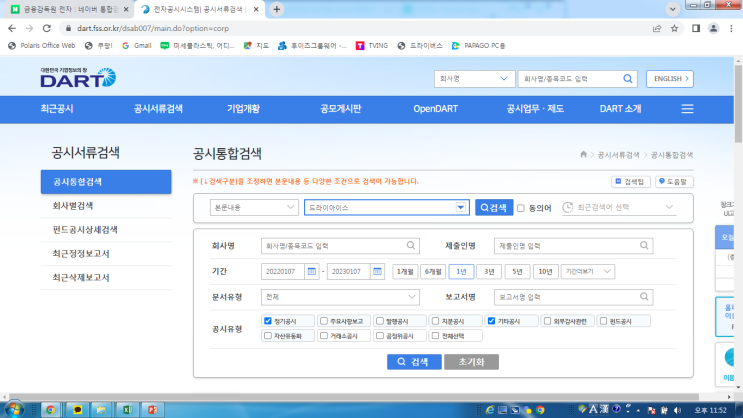
Task: Uncheck 기타공시 checkbox
Action: click(x=491, y=321)
